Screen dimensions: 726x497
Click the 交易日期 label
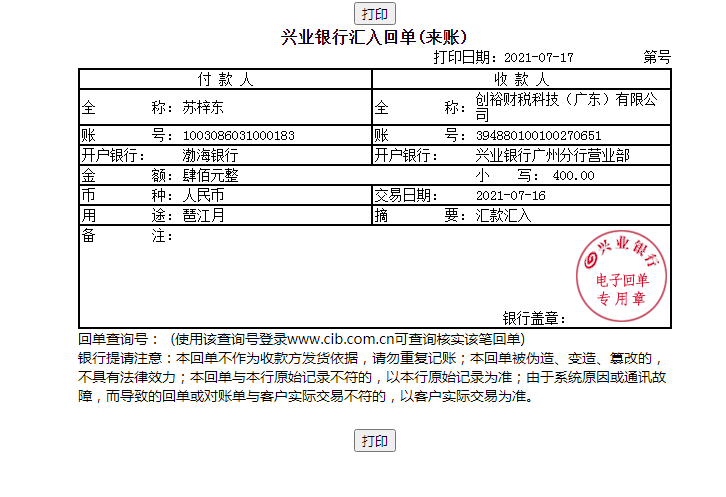point(406,195)
